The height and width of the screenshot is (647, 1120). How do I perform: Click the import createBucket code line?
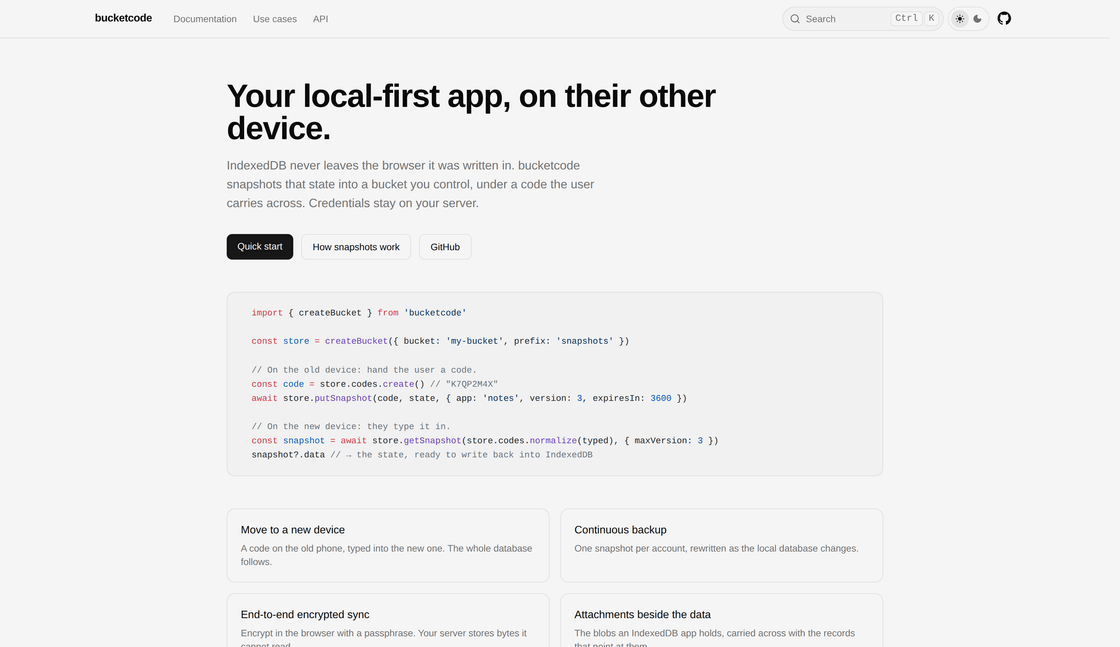[359, 313]
